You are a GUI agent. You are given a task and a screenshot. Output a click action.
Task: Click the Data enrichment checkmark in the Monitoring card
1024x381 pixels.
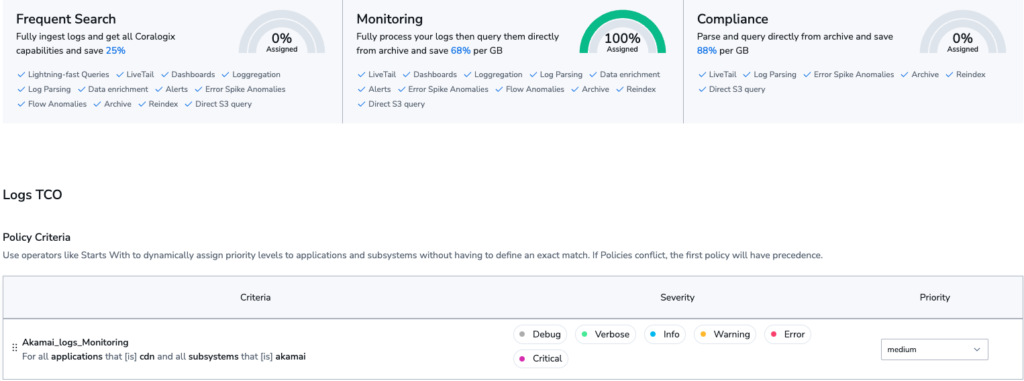[593, 75]
